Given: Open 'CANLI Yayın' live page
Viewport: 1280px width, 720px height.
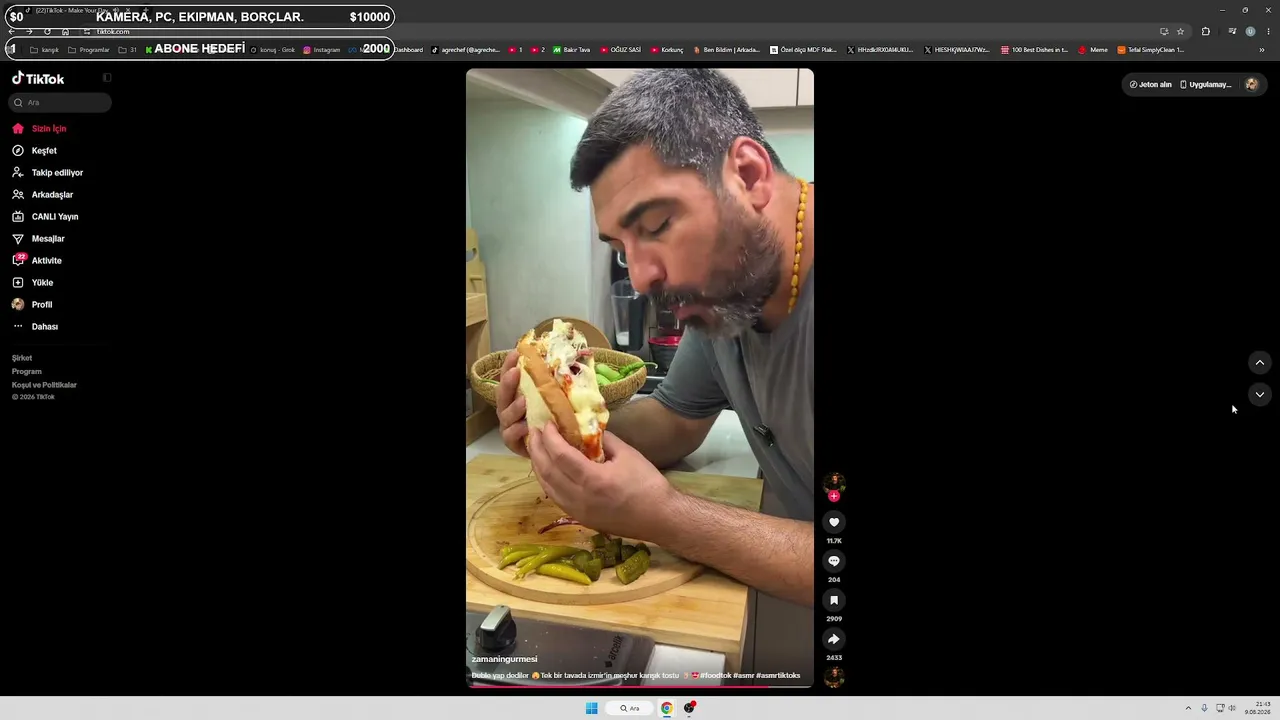Looking at the screenshot, I should coord(45,217).
